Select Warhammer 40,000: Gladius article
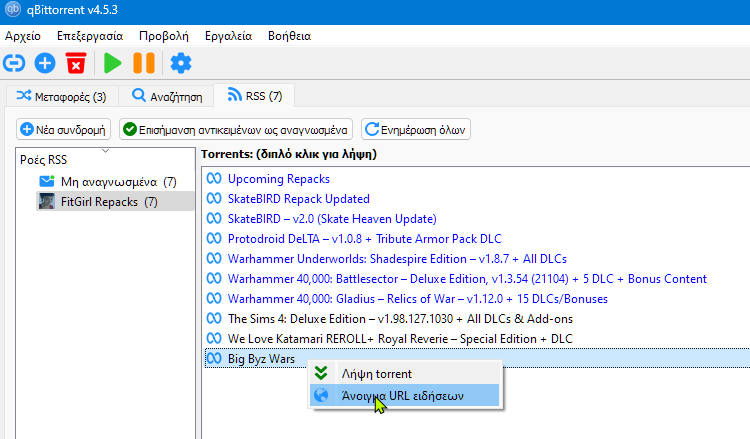750x439 pixels. (418, 299)
